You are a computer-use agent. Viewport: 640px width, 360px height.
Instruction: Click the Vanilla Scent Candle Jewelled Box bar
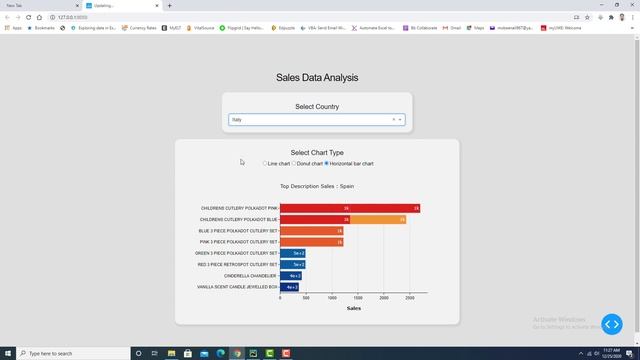pyautogui.click(x=289, y=287)
